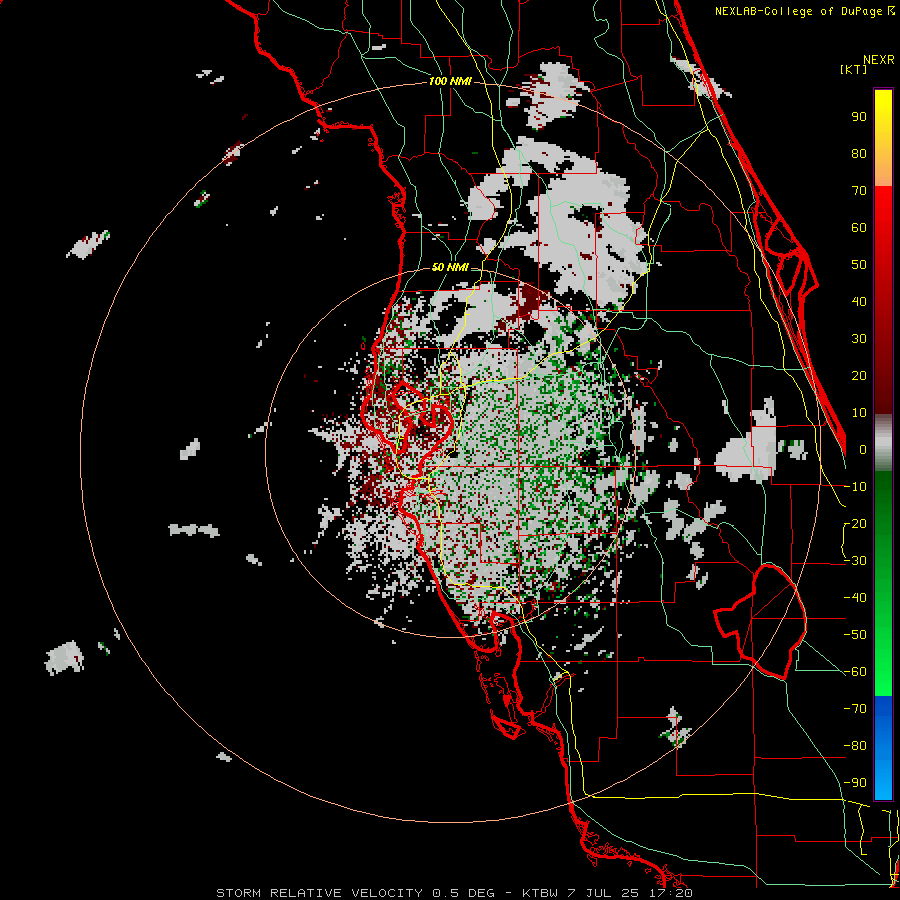Screen dimensions: 900x900
Task: Click the -60 value on the velocity scale
Action: pos(855,672)
